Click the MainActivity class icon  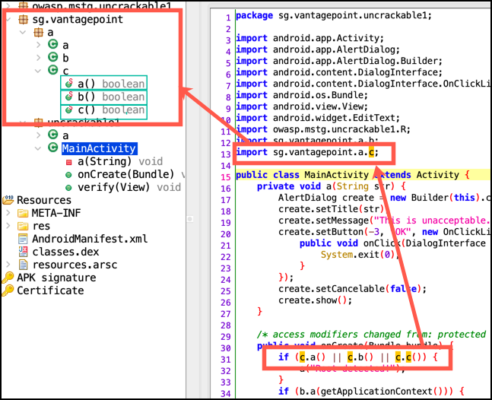(x=53, y=147)
